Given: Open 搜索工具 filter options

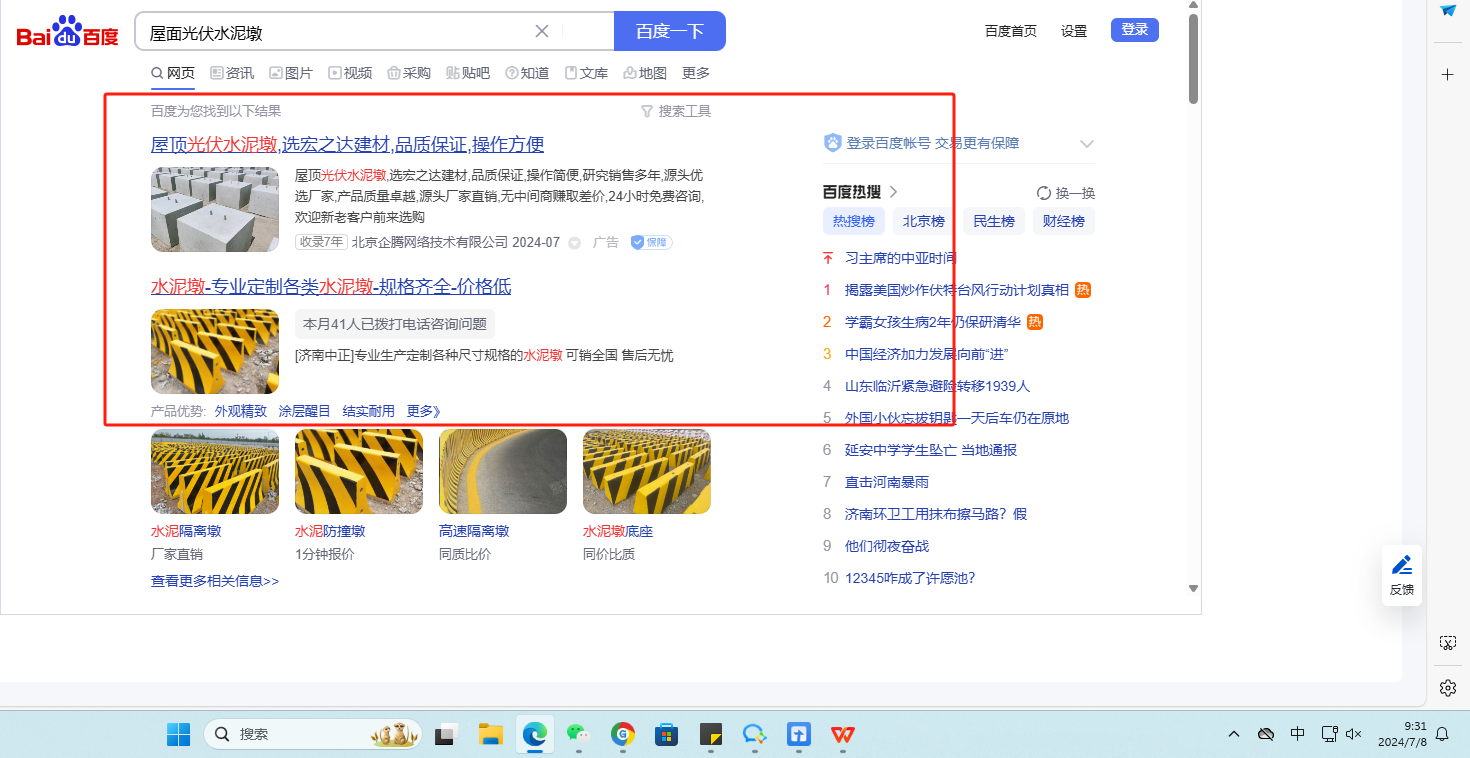Looking at the screenshot, I should click(676, 111).
